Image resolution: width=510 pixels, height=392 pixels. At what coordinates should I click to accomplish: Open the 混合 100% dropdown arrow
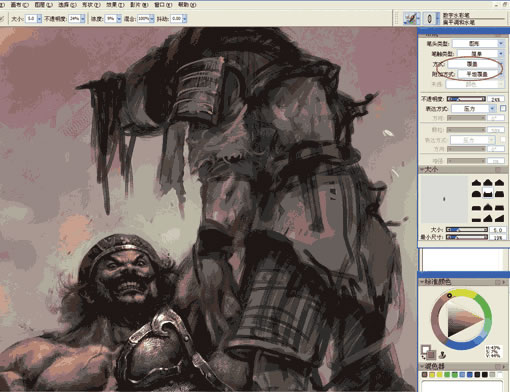(152, 19)
